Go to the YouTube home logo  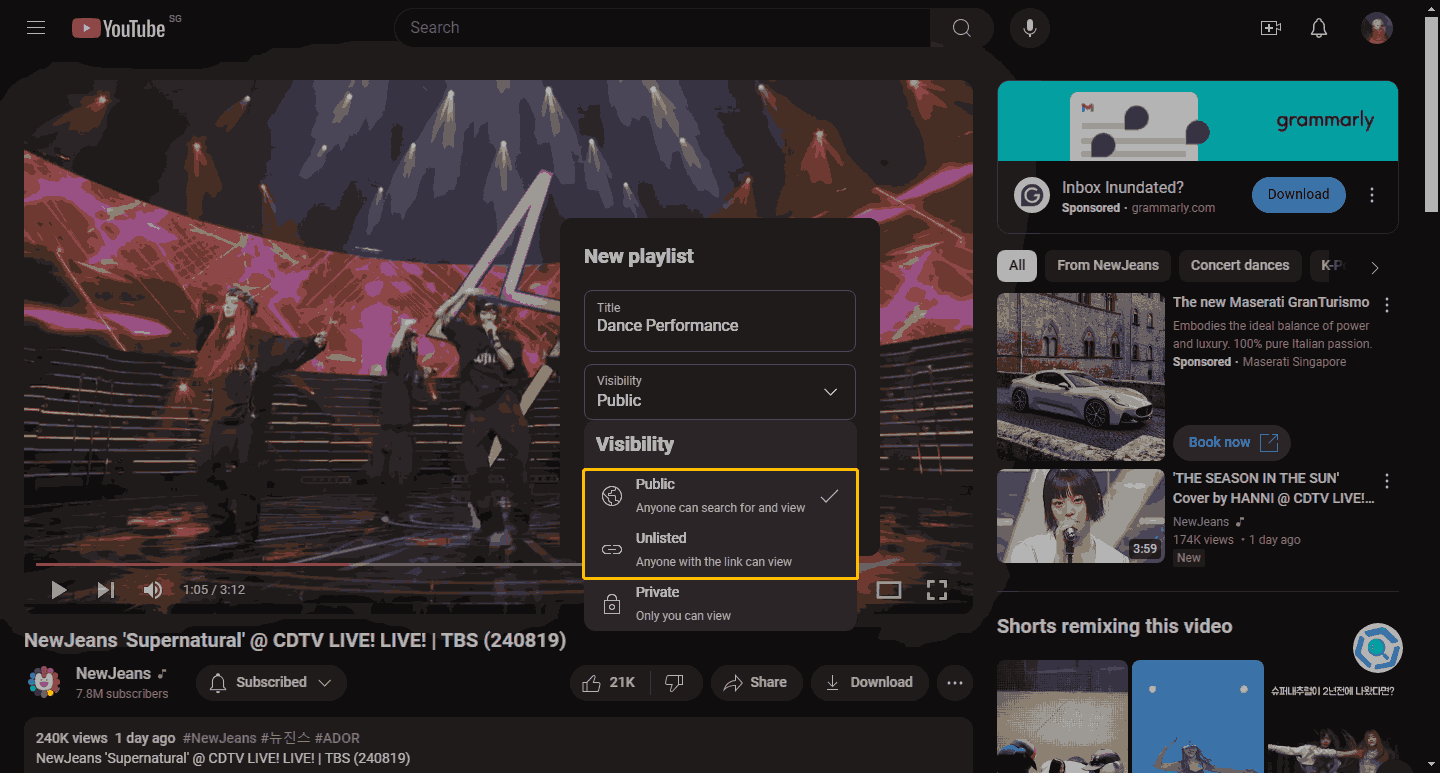click(118, 28)
